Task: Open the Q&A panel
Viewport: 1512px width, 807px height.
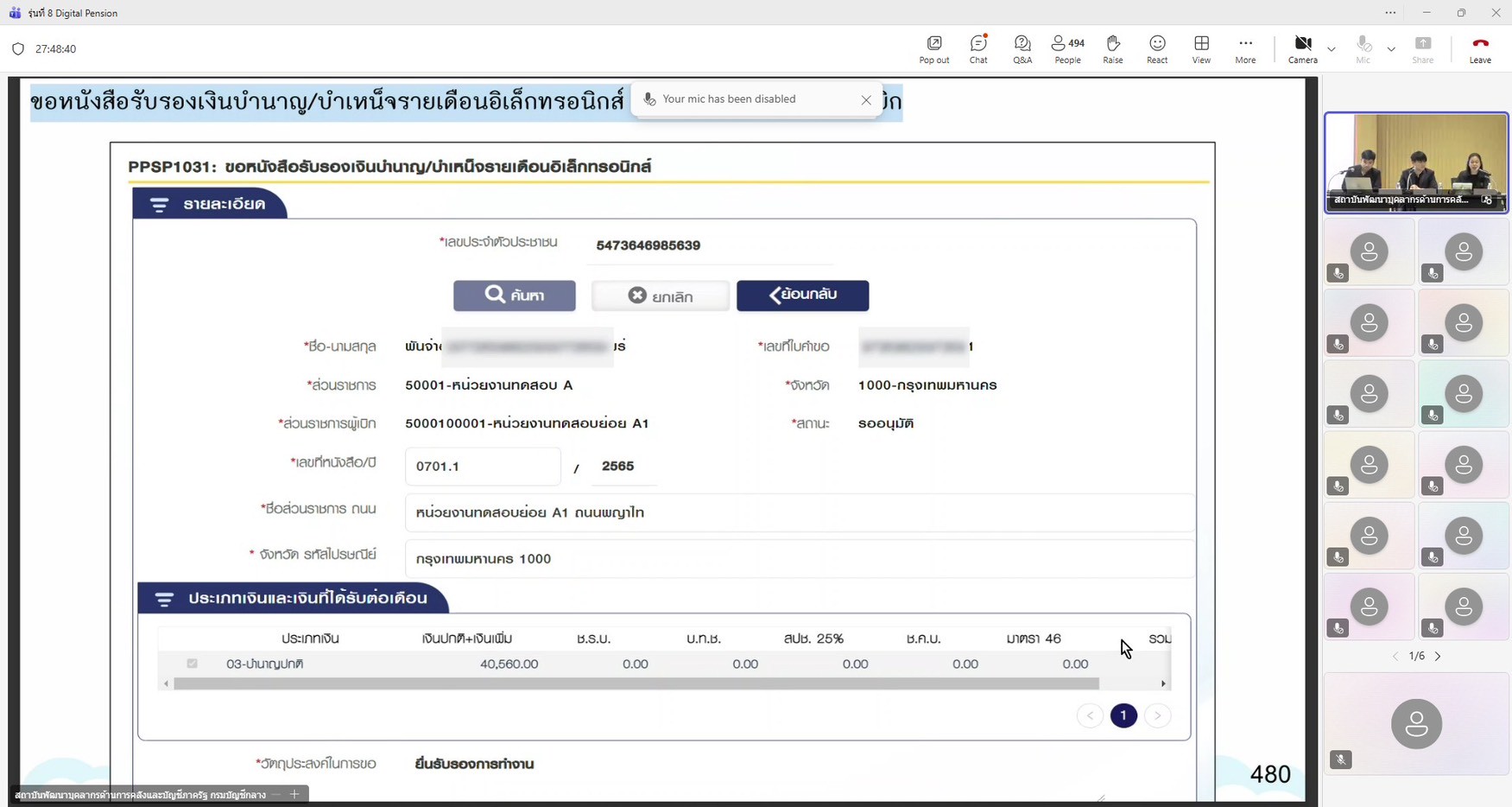Action: pyautogui.click(x=1022, y=49)
